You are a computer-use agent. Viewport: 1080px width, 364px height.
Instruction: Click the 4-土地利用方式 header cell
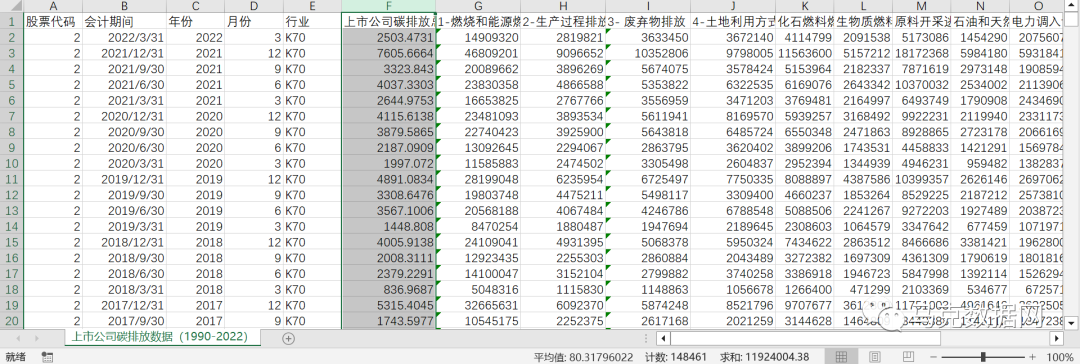click(x=734, y=21)
